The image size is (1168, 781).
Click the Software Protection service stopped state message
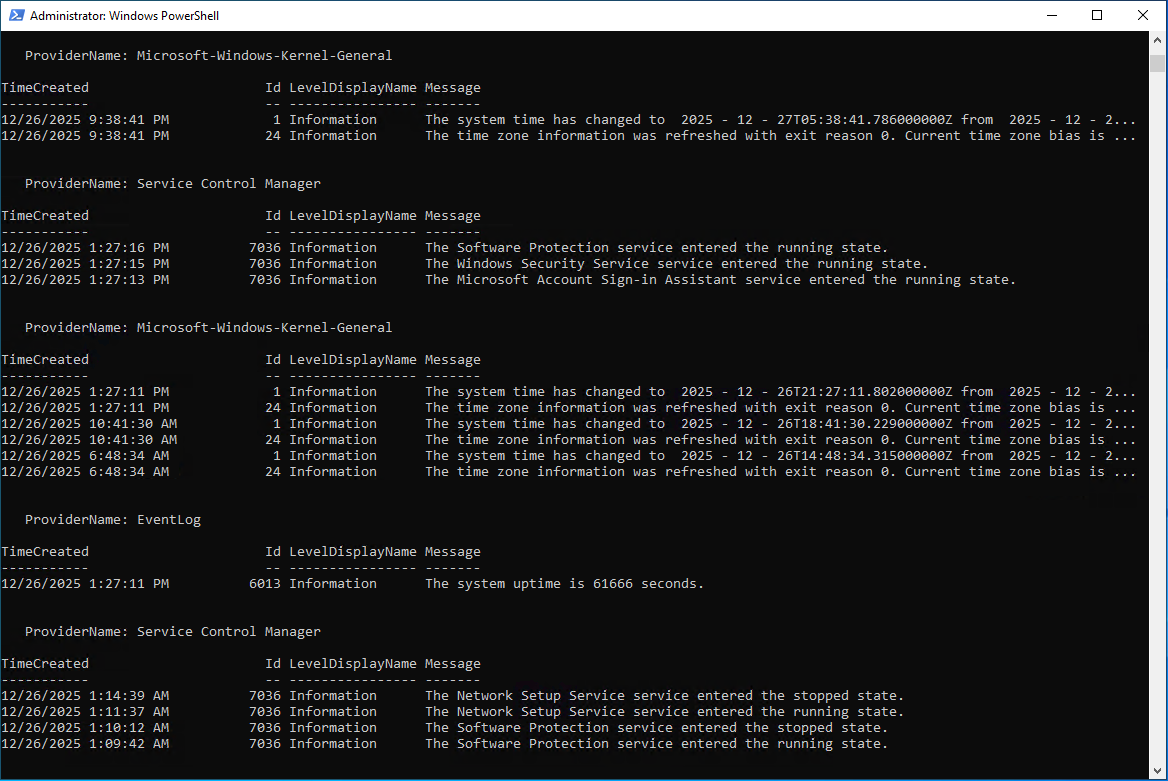tap(656, 728)
